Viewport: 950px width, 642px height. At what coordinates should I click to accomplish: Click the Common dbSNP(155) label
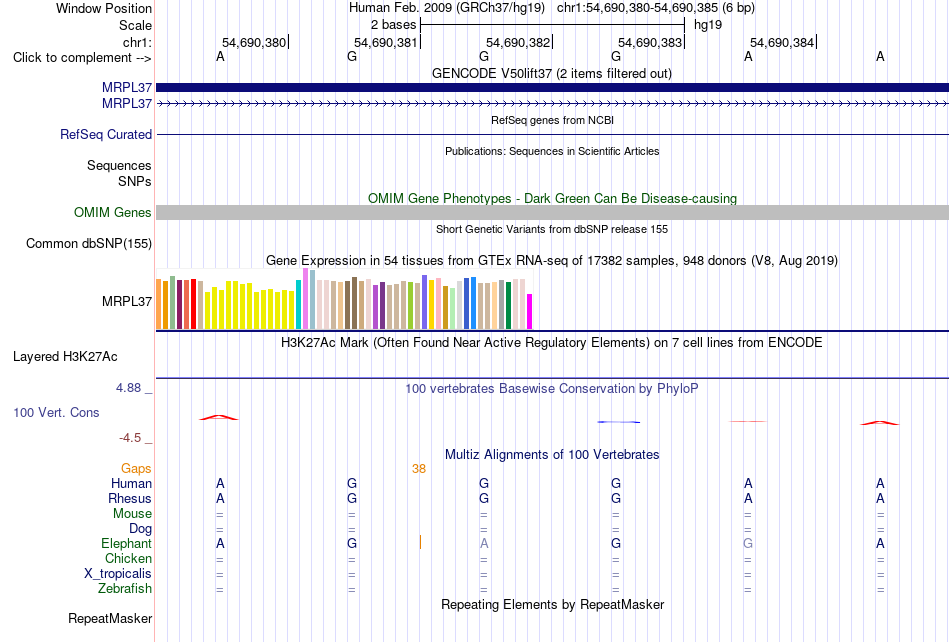tap(88, 243)
